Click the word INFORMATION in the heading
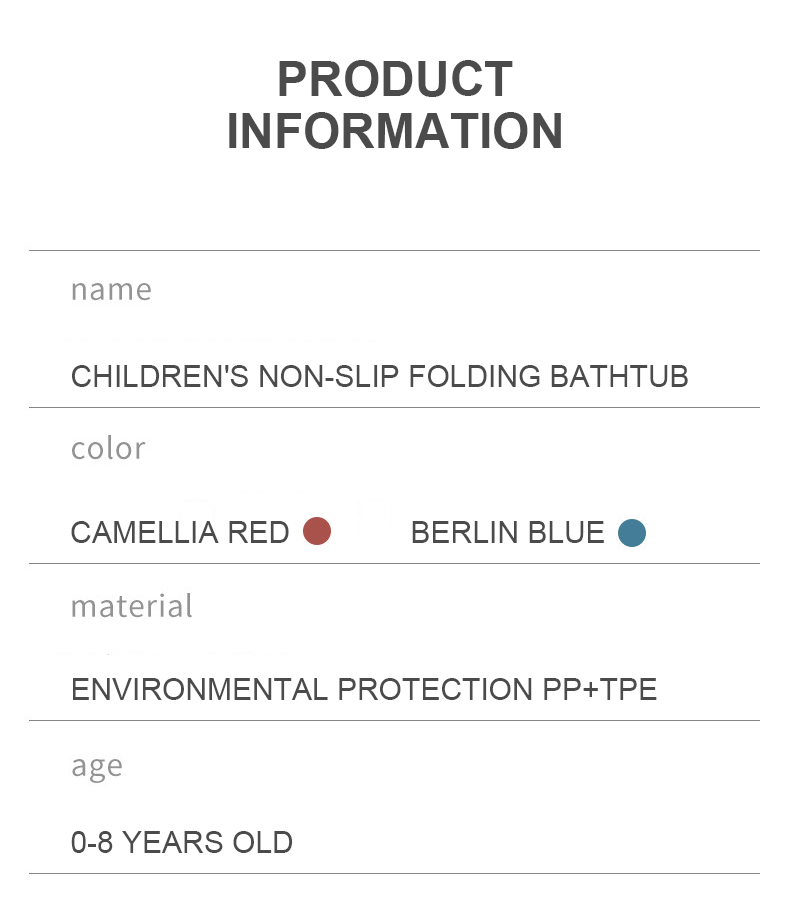Screen dimensions: 790x912 pyautogui.click(x=395, y=132)
